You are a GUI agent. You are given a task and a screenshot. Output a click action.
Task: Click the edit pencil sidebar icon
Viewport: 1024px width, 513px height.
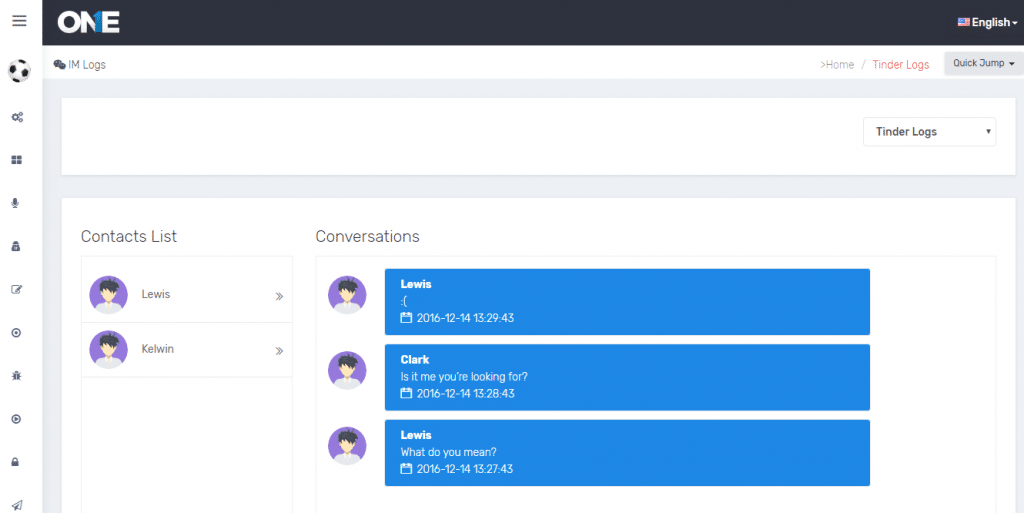16,290
